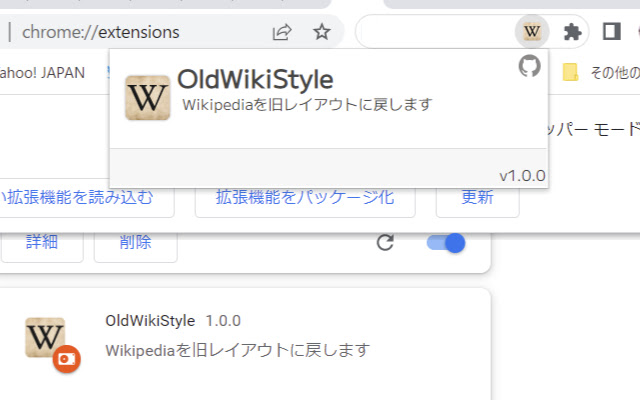This screenshot has height=400, width=640.
Task: Click the orange unpacked-extension badge icon
Action: pos(66,358)
